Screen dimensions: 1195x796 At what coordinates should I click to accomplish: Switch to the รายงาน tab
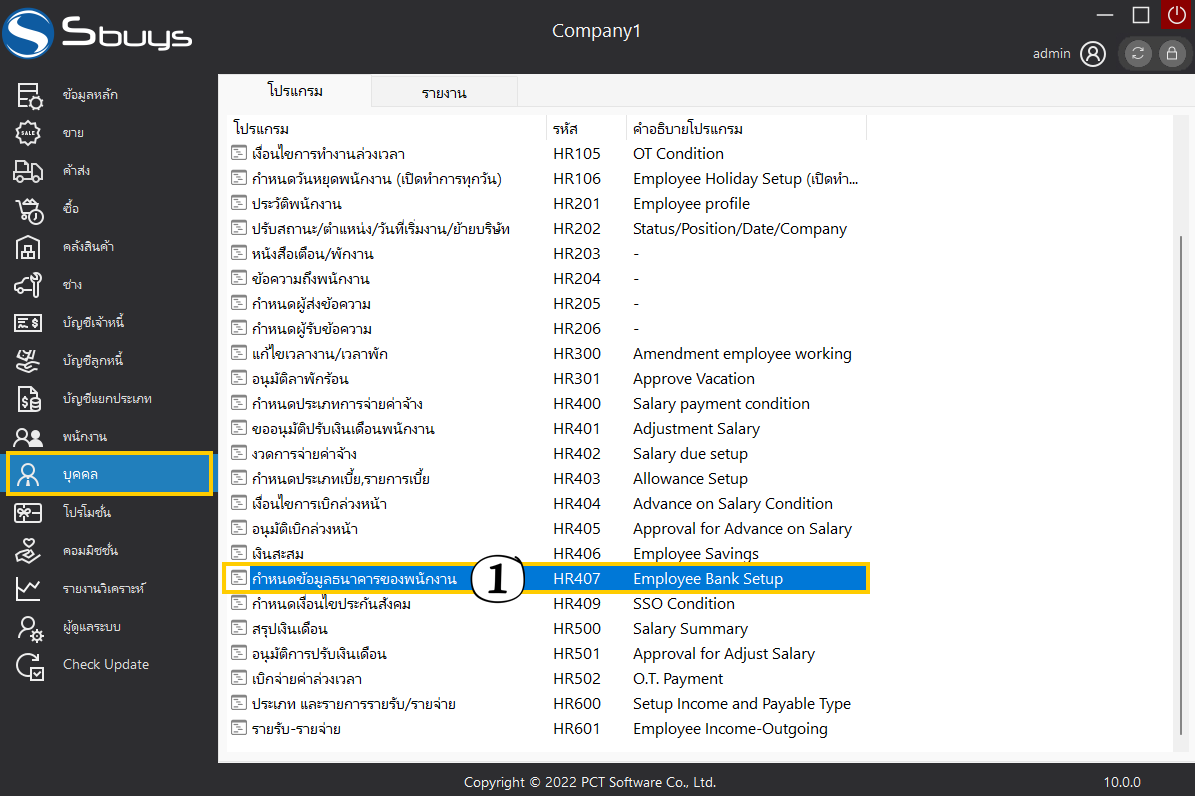[444, 93]
